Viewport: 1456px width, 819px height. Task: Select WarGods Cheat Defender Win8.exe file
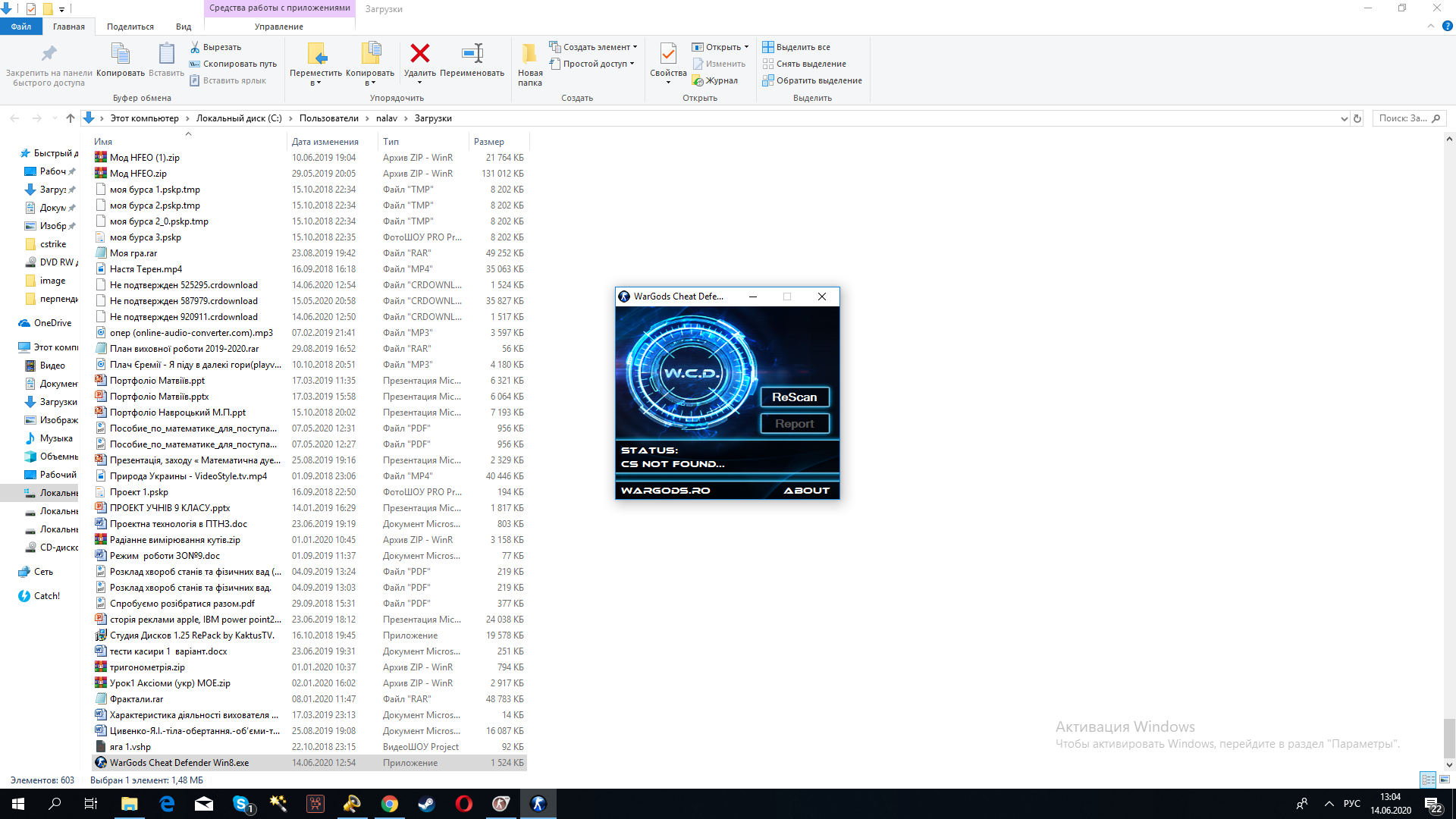(x=309, y=763)
